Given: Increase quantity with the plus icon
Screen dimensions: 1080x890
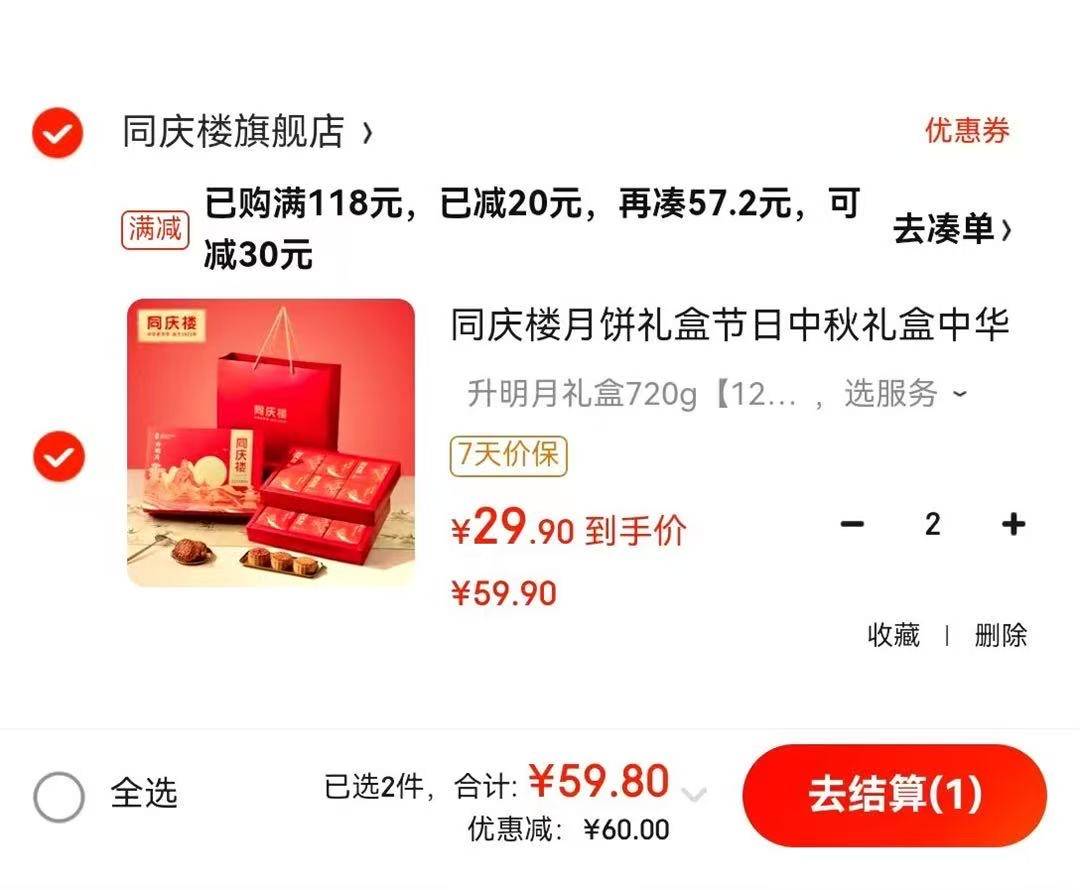Looking at the screenshot, I should coord(1013,525).
